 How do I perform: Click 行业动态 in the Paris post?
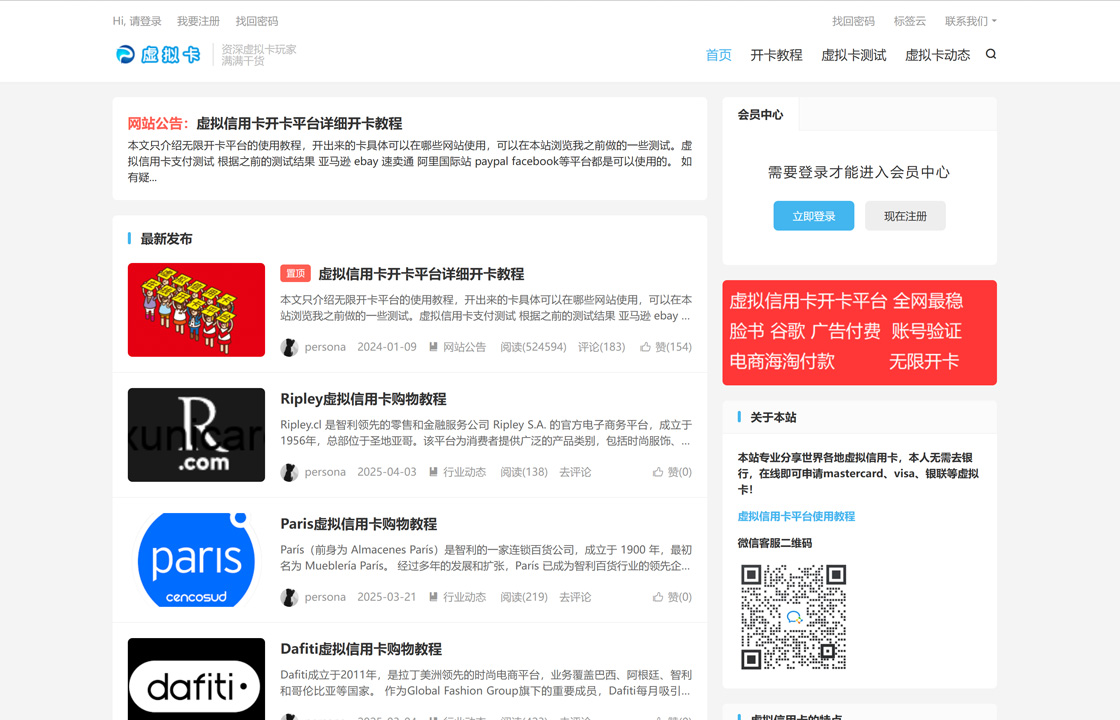(464, 597)
